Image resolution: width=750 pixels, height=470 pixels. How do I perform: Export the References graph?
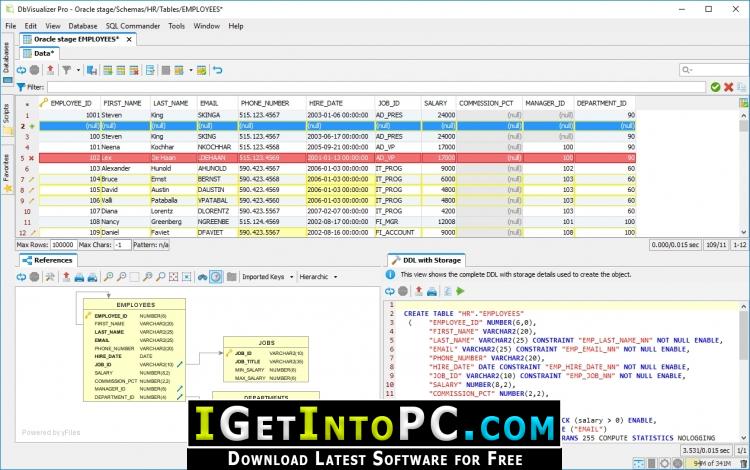66,277
